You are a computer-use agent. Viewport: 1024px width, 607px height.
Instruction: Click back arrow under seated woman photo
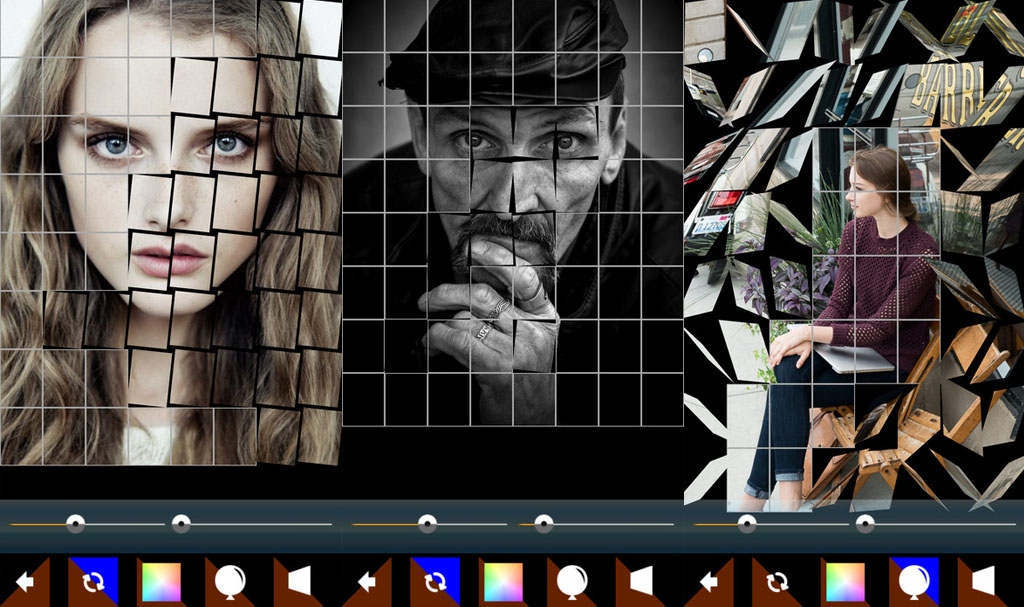point(709,581)
